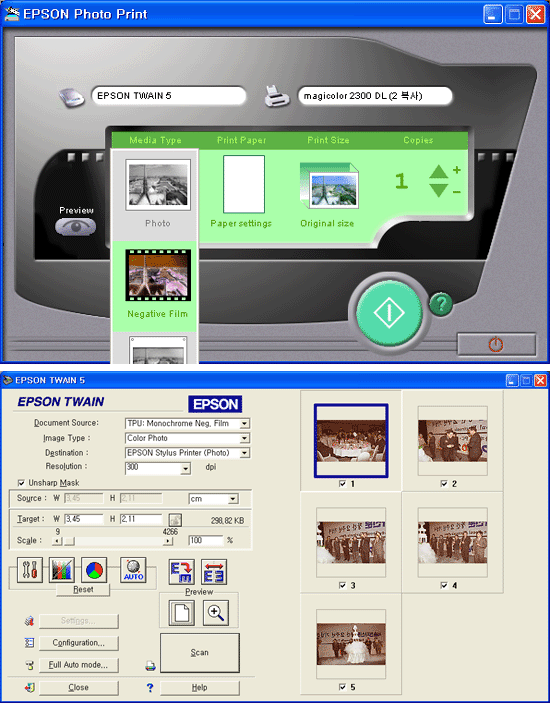The width and height of the screenshot is (550, 705).
Task: Click the Target height field
Action: tap(141, 519)
